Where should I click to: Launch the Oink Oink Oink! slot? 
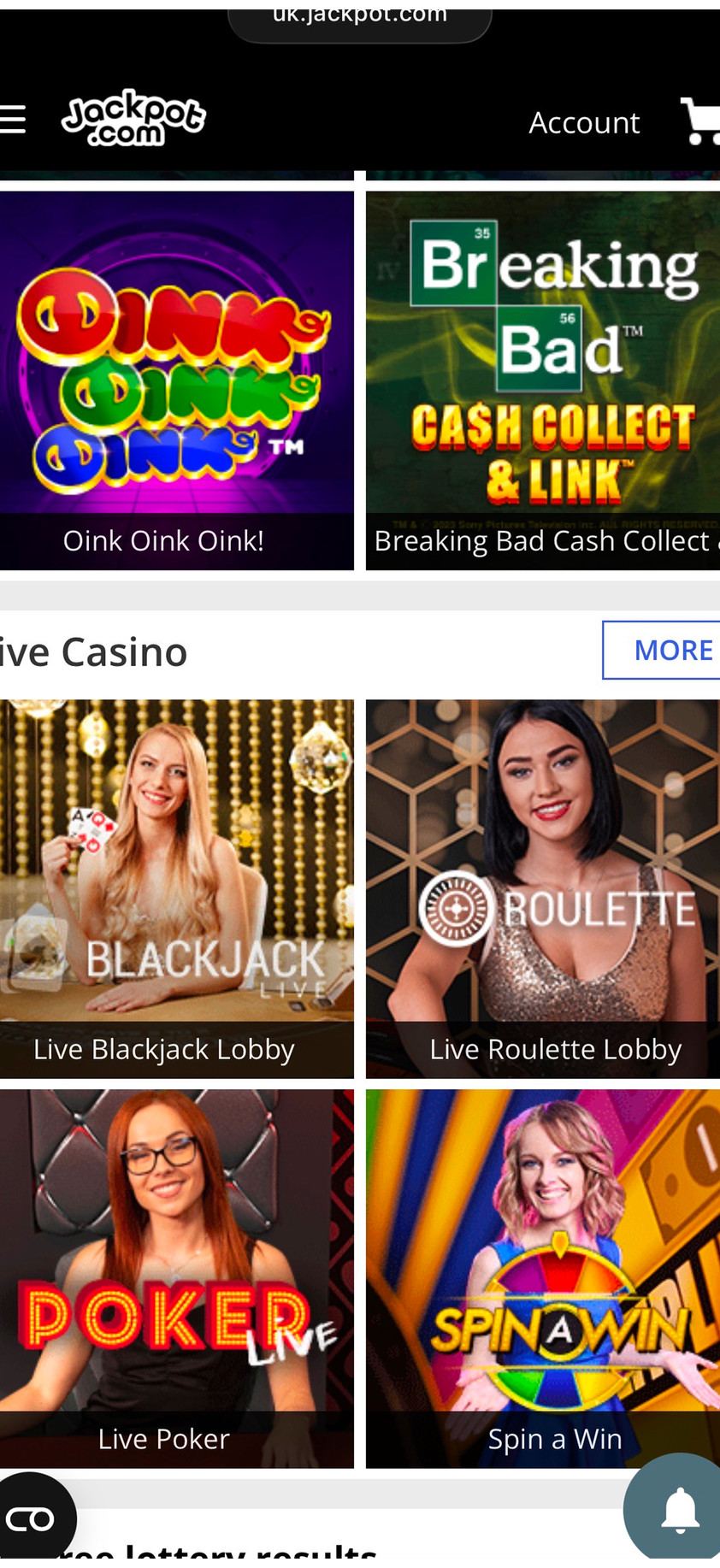176,380
